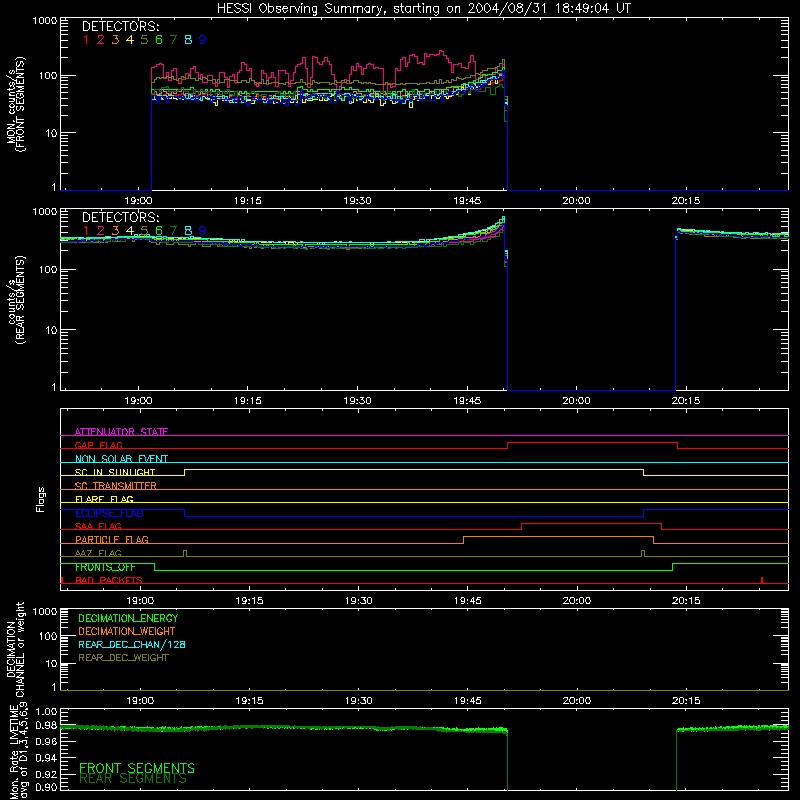Click the FRONT SEGMENTS livetime legend
Screen dimensions: 800x800
[137, 768]
